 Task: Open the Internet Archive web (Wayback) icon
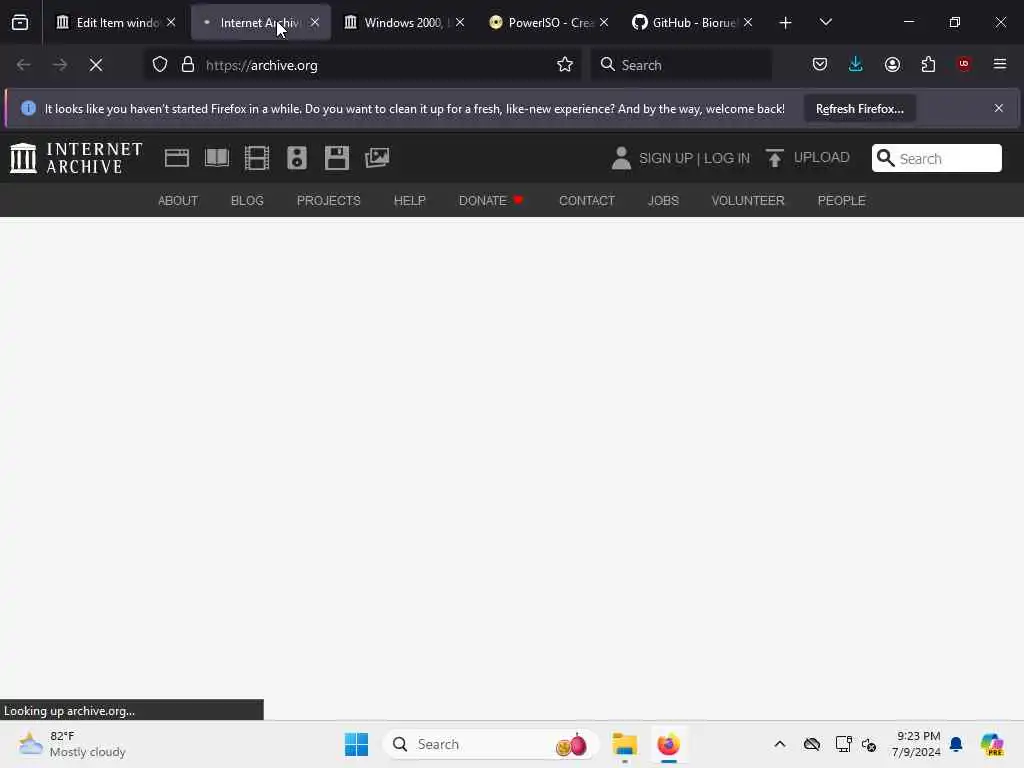point(176,158)
